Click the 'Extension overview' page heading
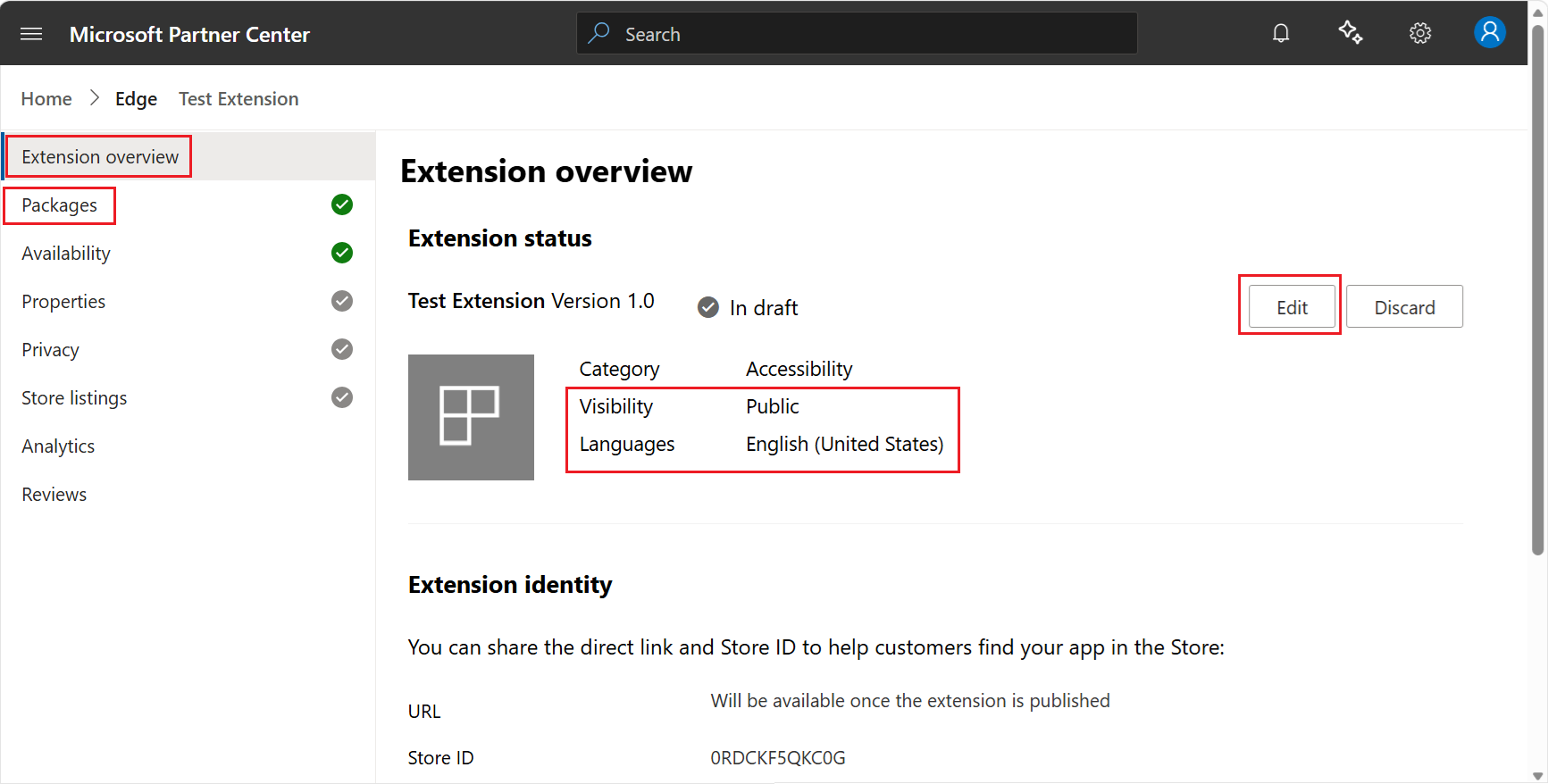 coord(546,171)
